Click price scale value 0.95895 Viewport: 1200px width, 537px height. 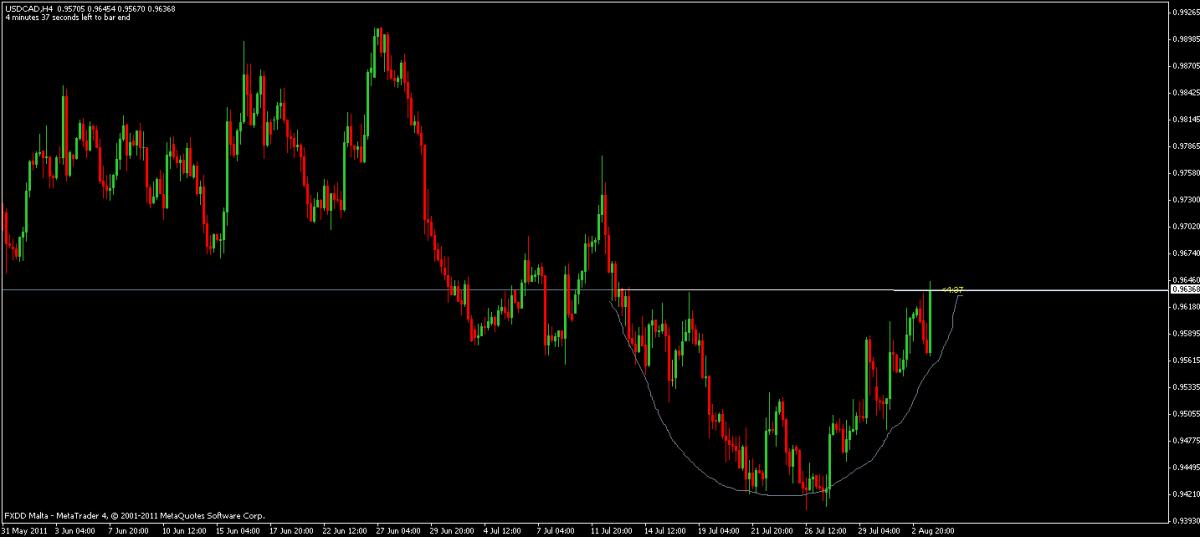1185,334
